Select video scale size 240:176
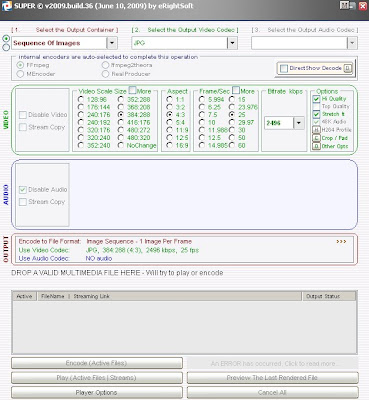 click(x=81, y=115)
